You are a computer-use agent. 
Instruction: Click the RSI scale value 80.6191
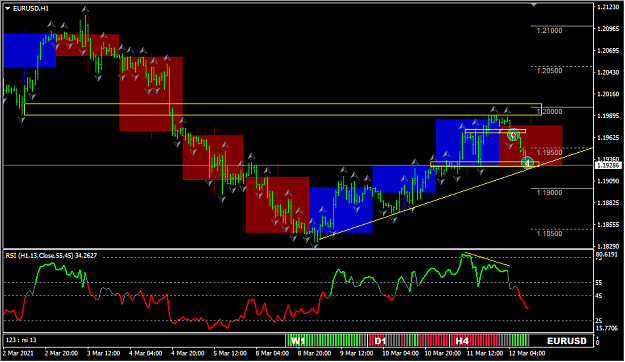click(x=607, y=254)
